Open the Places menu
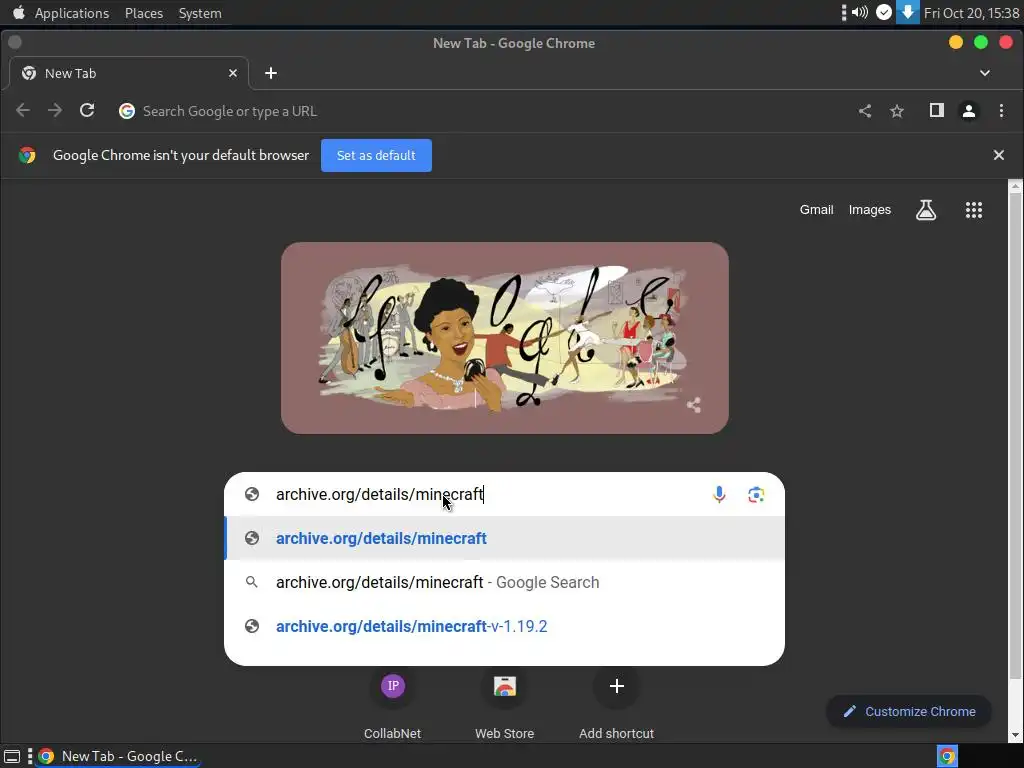 coord(144,13)
